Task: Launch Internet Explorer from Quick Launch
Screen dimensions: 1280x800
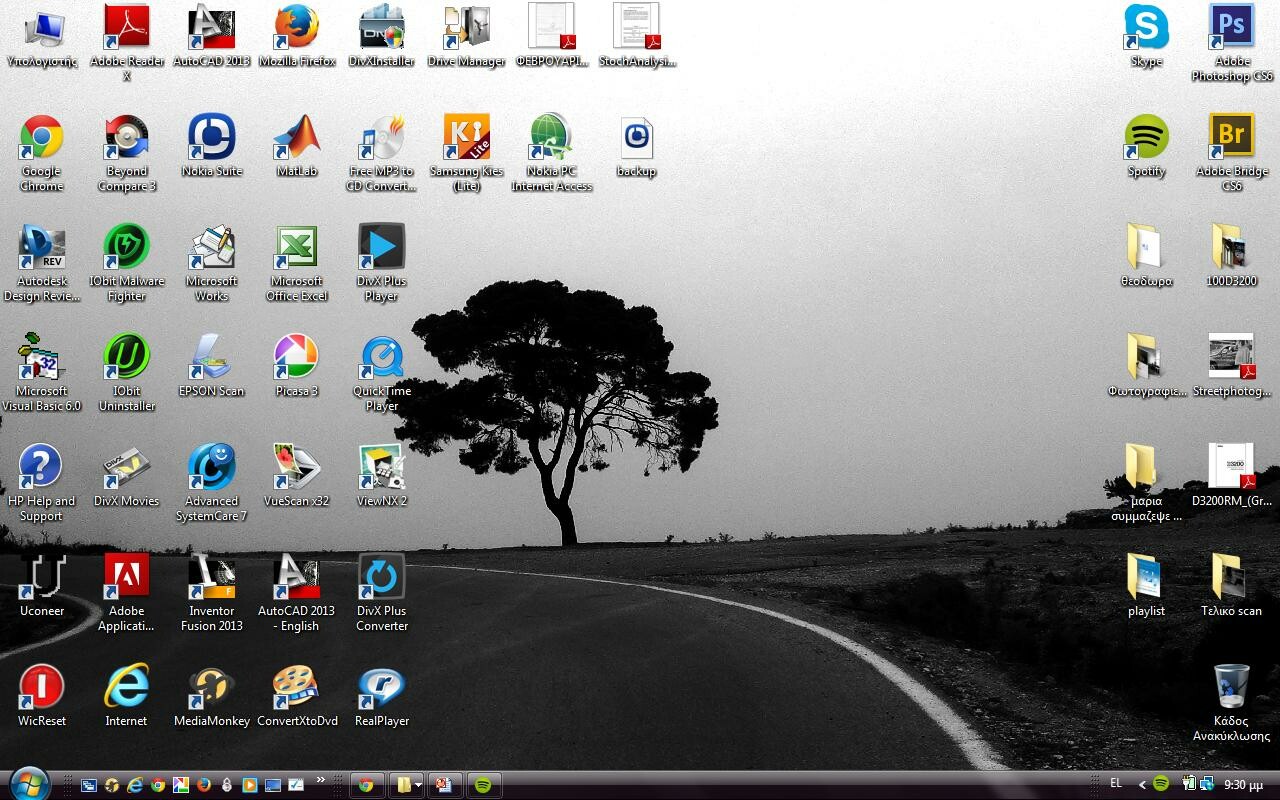Action: click(x=135, y=785)
